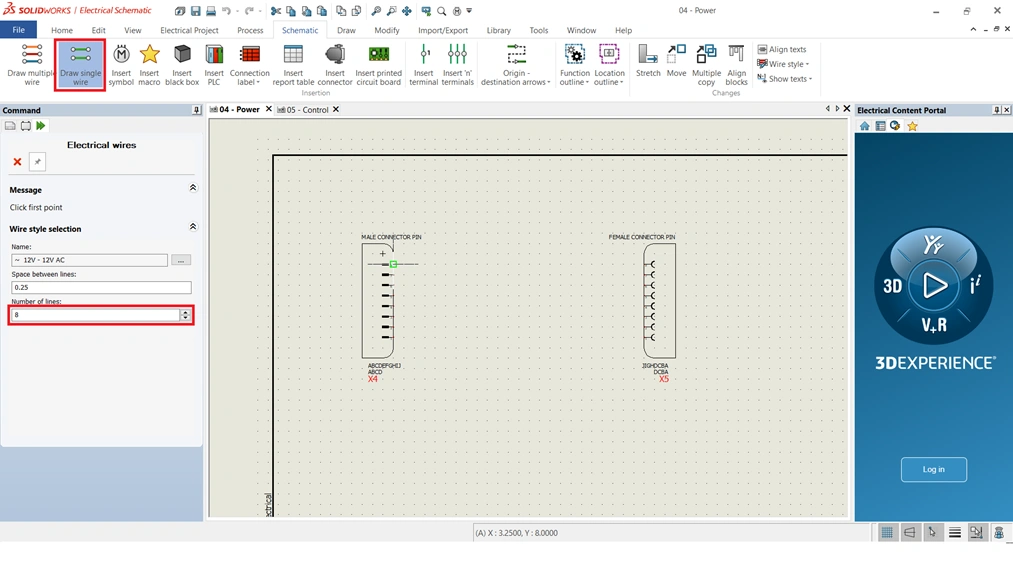Click the wire style browse "..." button
The image size is (1013, 569).
181,260
